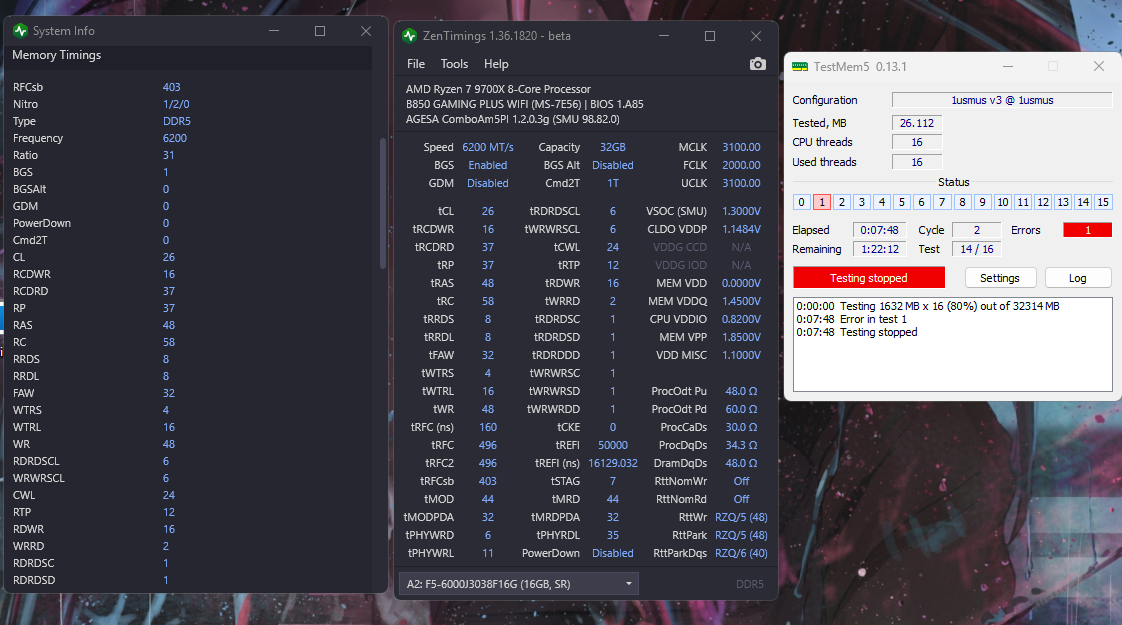Open the Help menu in ZenTimings

click(x=496, y=64)
